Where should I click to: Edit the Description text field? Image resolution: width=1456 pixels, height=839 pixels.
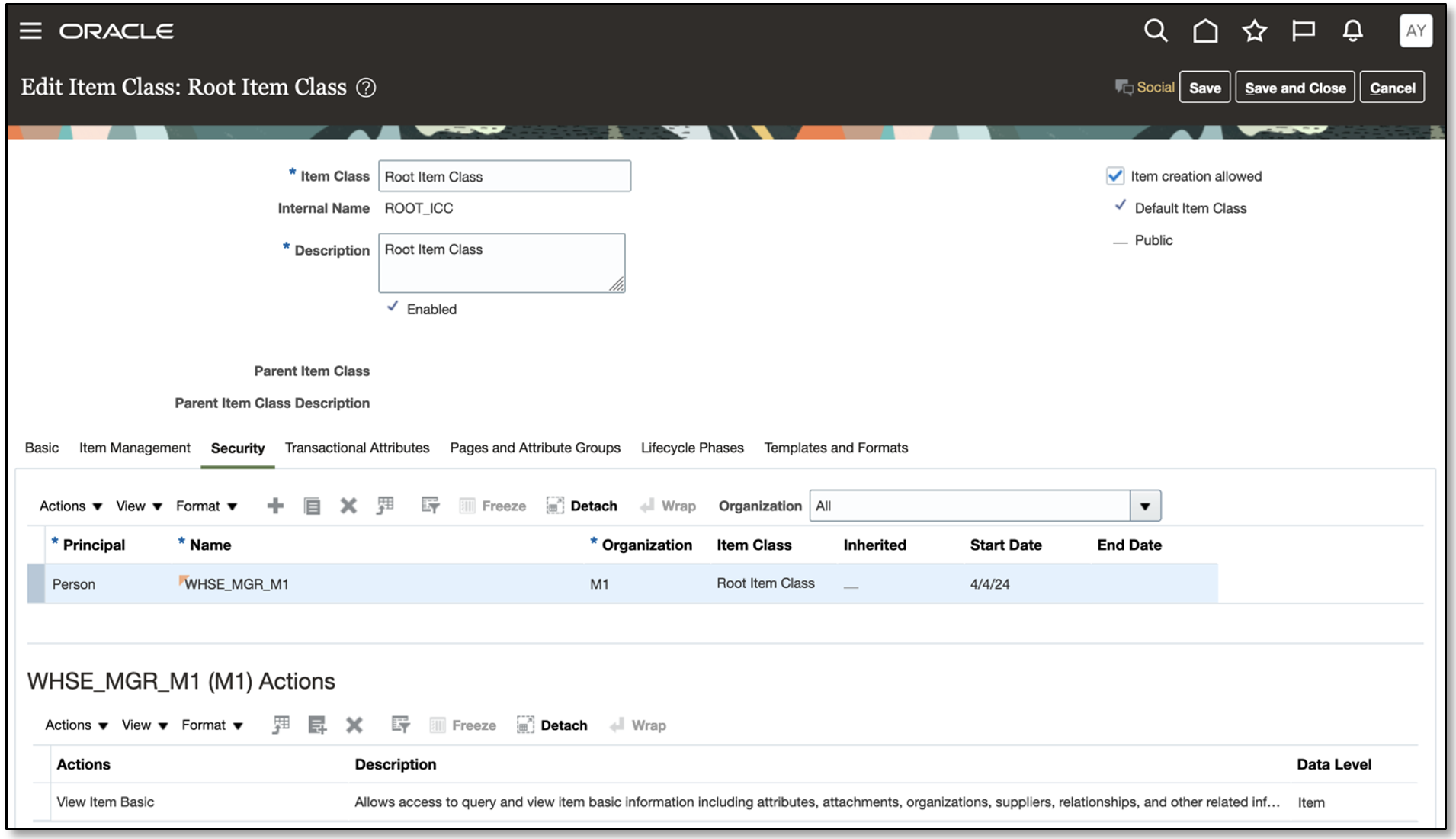click(502, 262)
